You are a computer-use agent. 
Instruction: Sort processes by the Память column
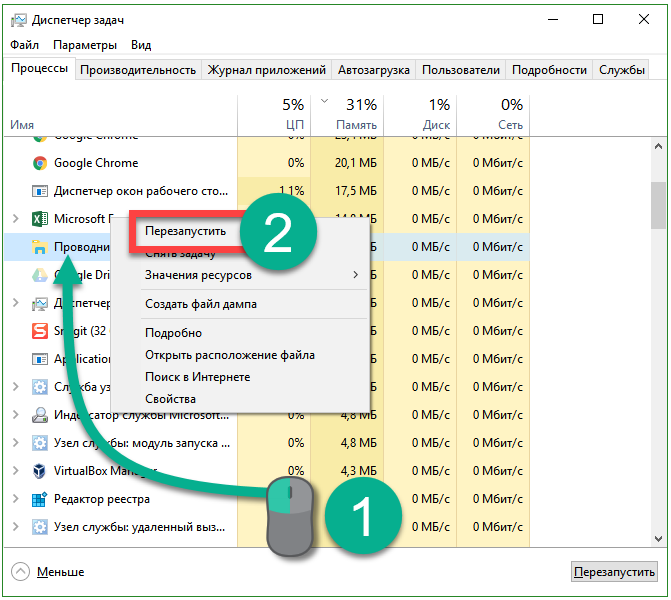pos(347,114)
